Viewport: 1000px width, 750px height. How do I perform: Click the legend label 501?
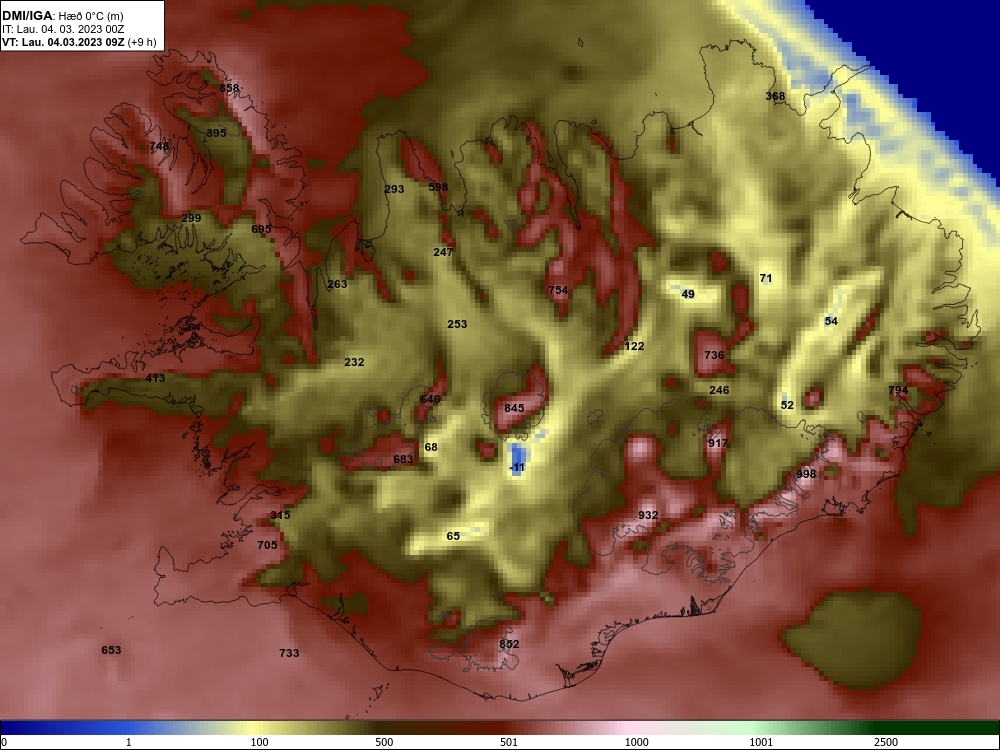coord(509,742)
